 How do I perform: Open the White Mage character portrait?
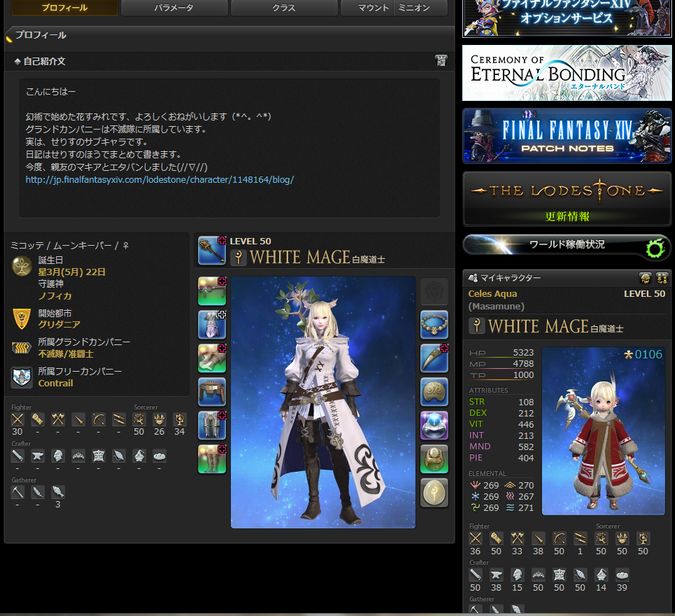click(323, 402)
